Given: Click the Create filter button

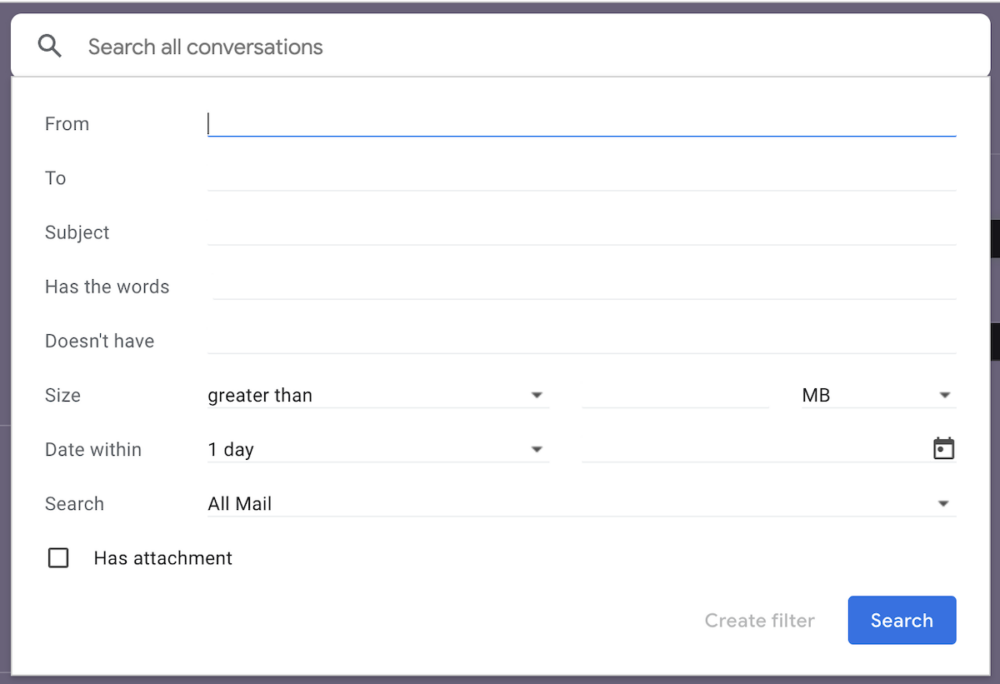Looking at the screenshot, I should coord(759,620).
